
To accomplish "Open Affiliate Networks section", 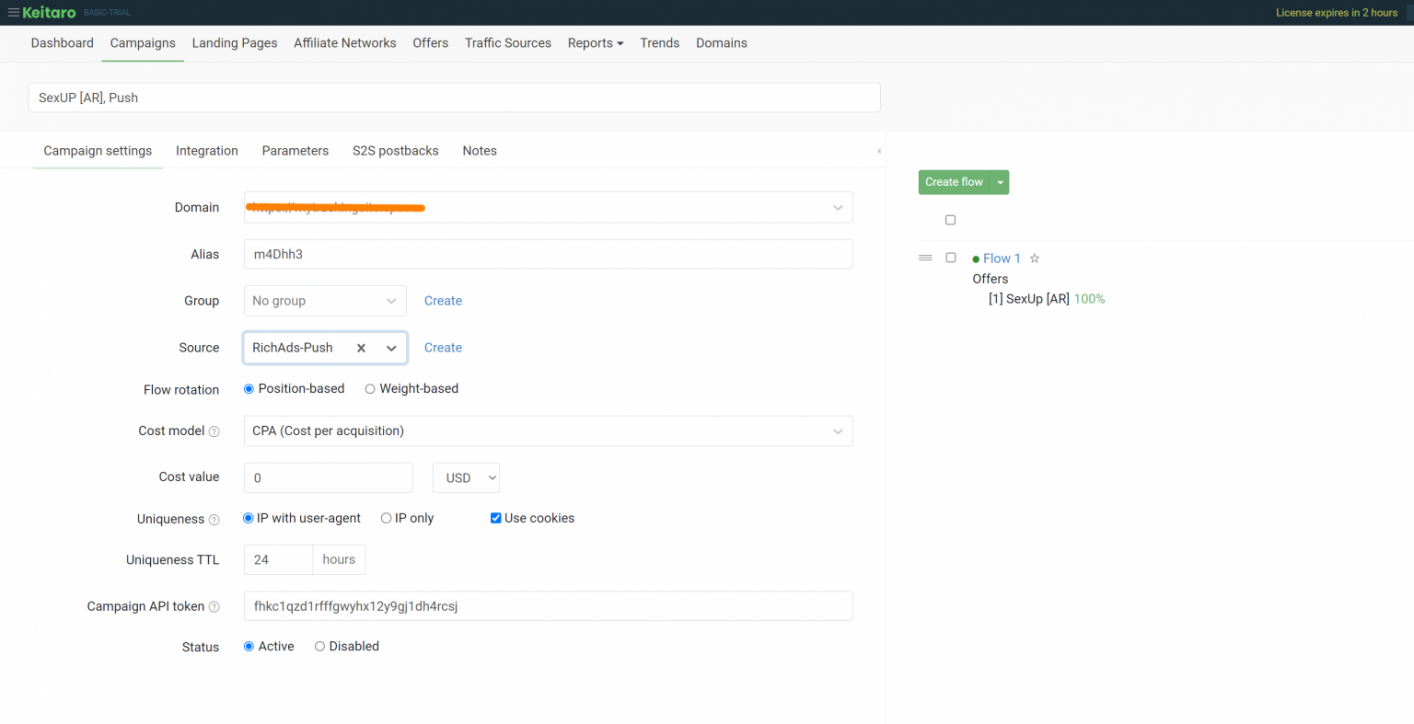I will click(x=345, y=43).
